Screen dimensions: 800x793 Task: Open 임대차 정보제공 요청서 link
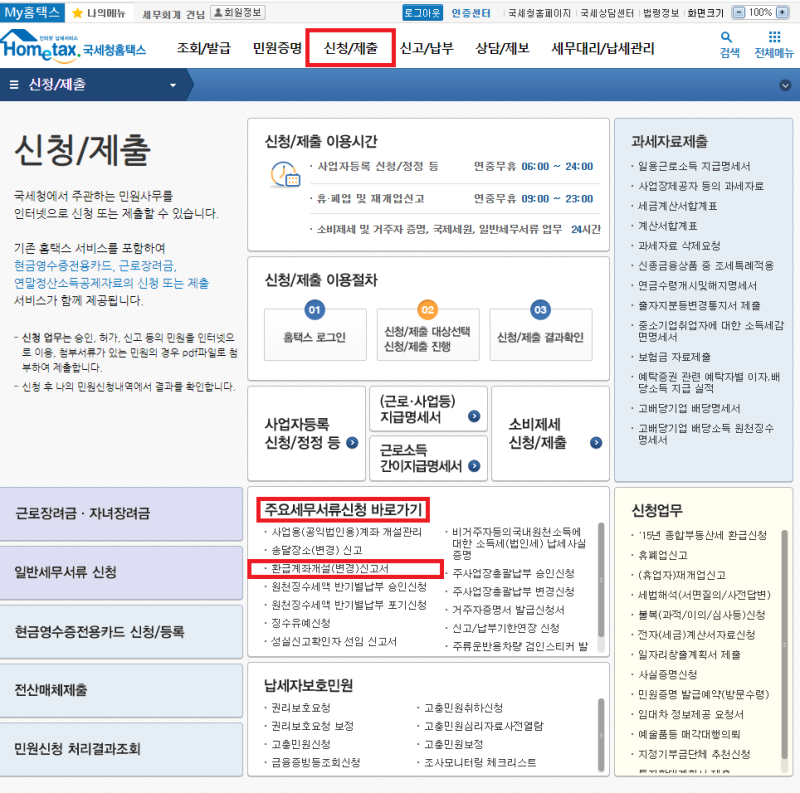(x=691, y=714)
